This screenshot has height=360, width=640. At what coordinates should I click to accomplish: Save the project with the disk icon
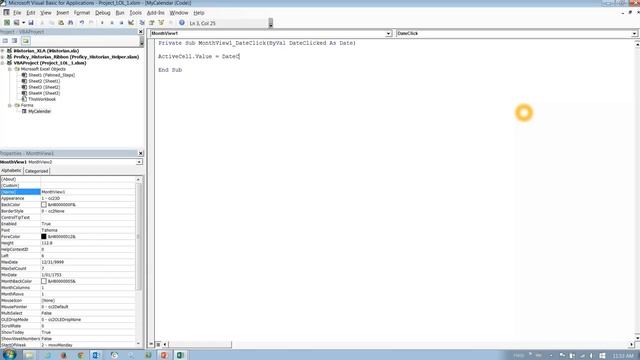pos(31,23)
